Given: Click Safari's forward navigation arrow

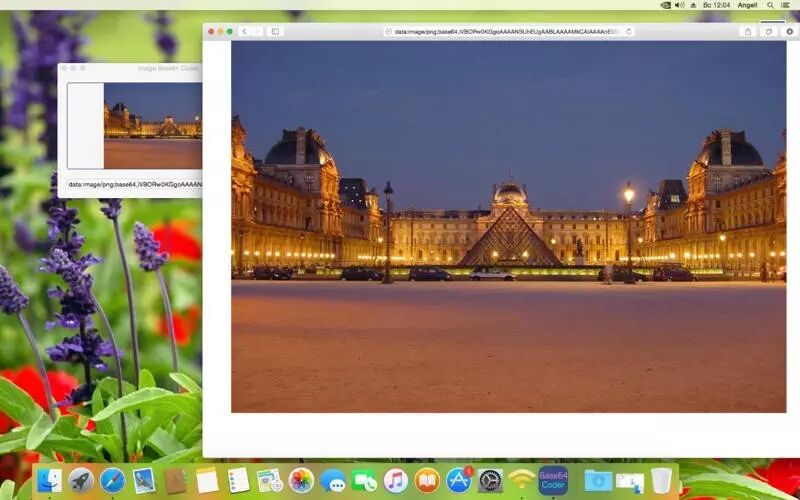Looking at the screenshot, I should pyautogui.click(x=257, y=32).
